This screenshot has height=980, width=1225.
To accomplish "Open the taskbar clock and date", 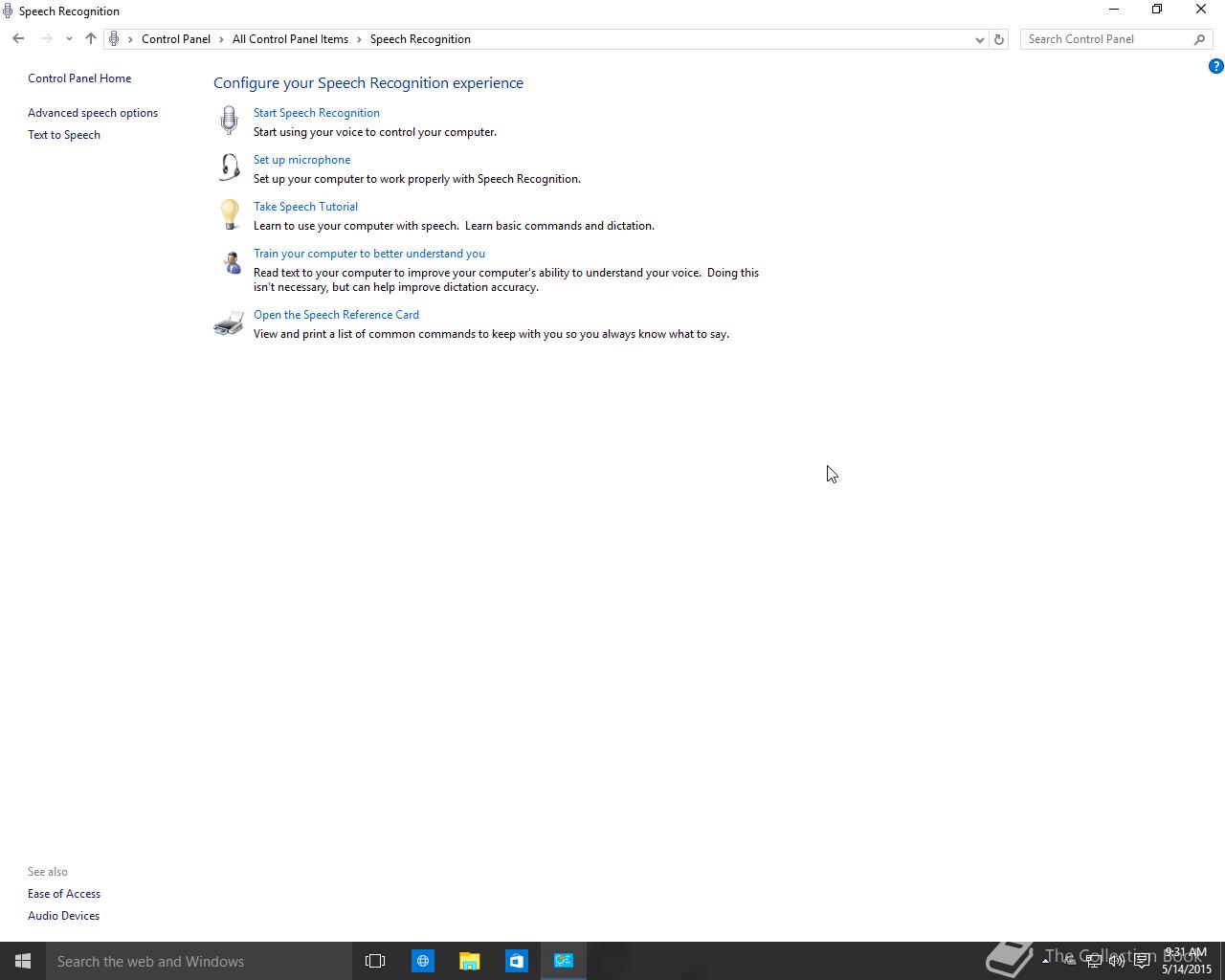I will 1187,961.
